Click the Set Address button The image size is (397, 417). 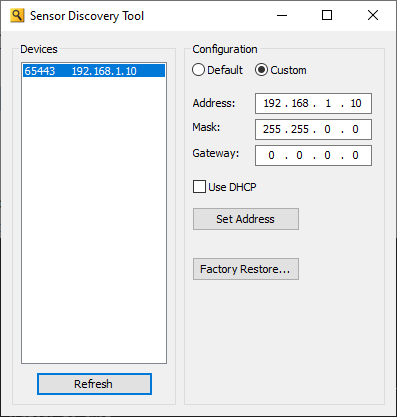[246, 219]
